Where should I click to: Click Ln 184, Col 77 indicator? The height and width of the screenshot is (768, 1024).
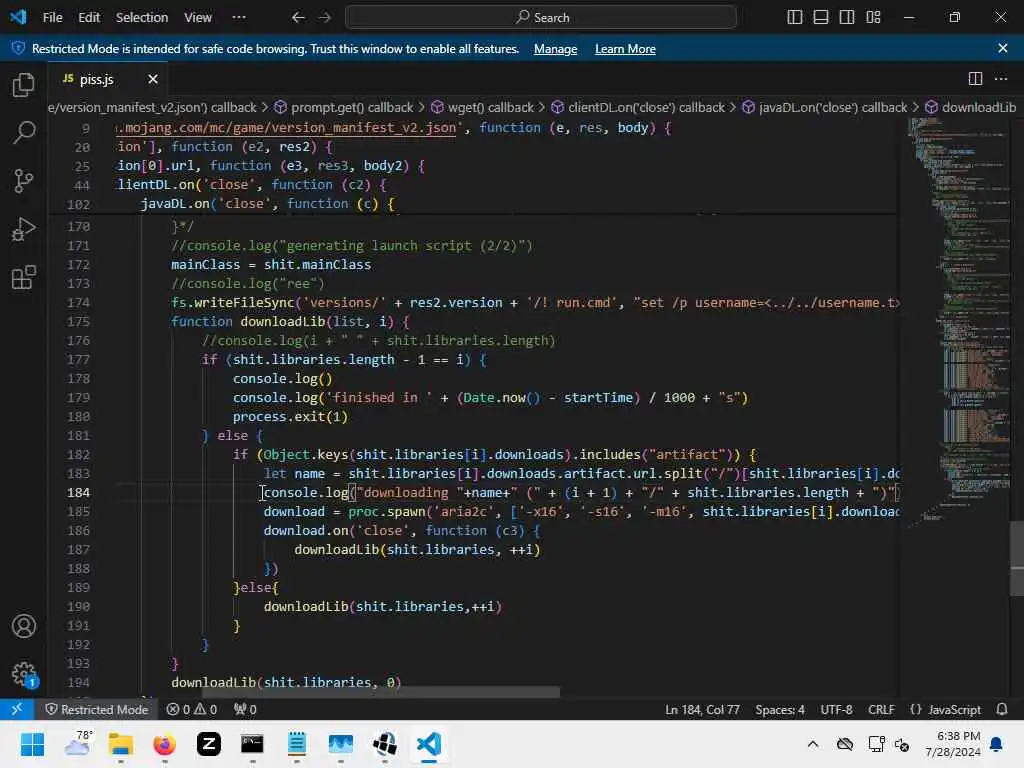702,710
